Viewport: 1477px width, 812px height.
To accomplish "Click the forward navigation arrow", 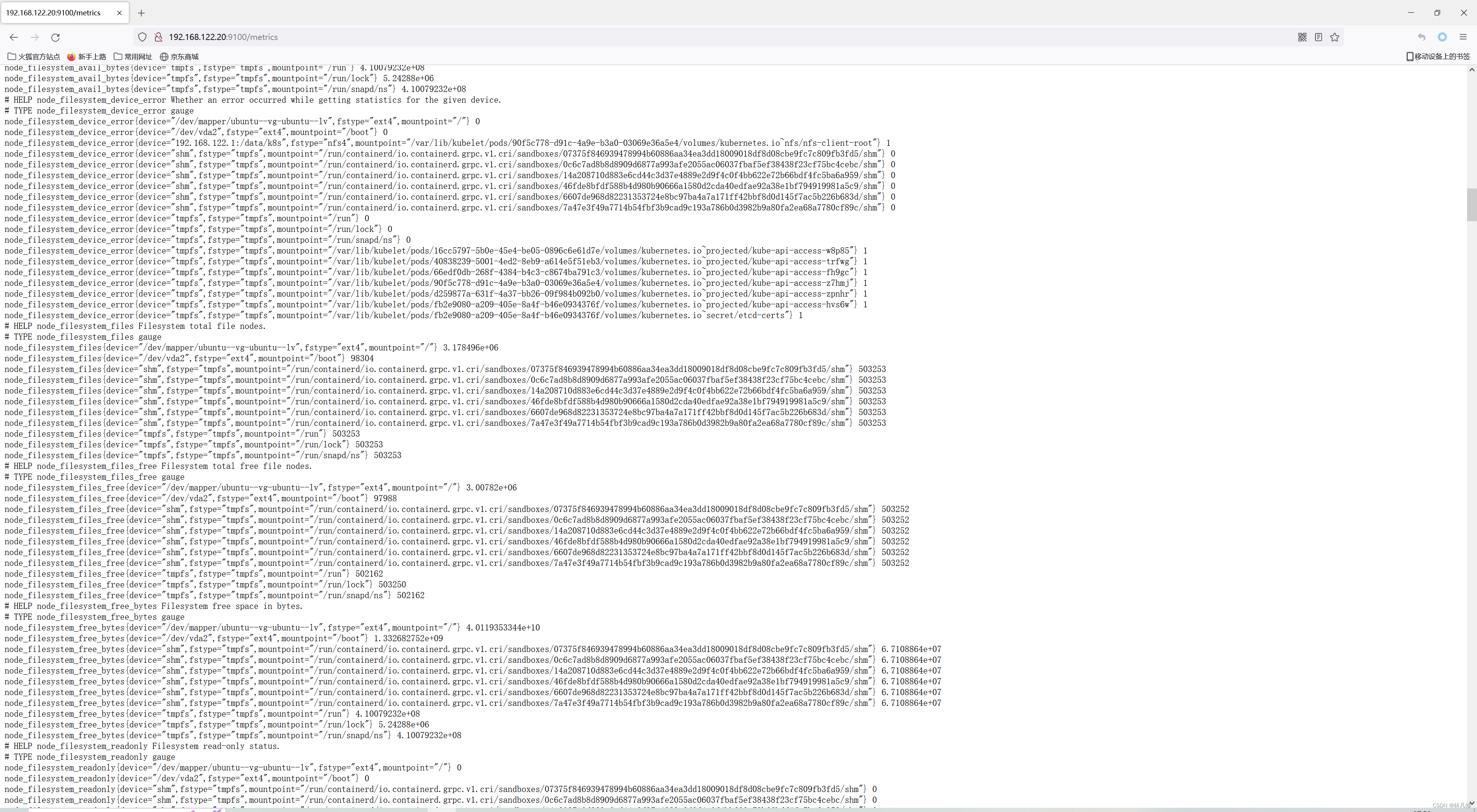I will pyautogui.click(x=34, y=37).
